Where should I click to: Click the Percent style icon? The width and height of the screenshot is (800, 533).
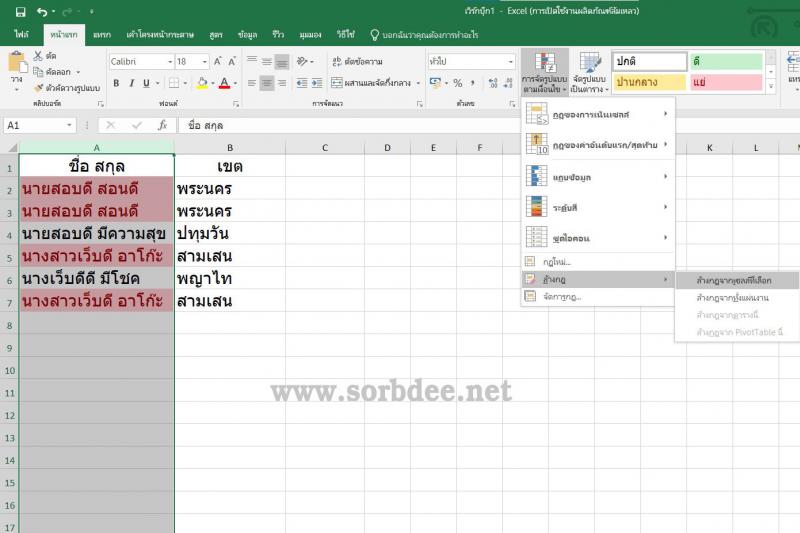[458, 83]
